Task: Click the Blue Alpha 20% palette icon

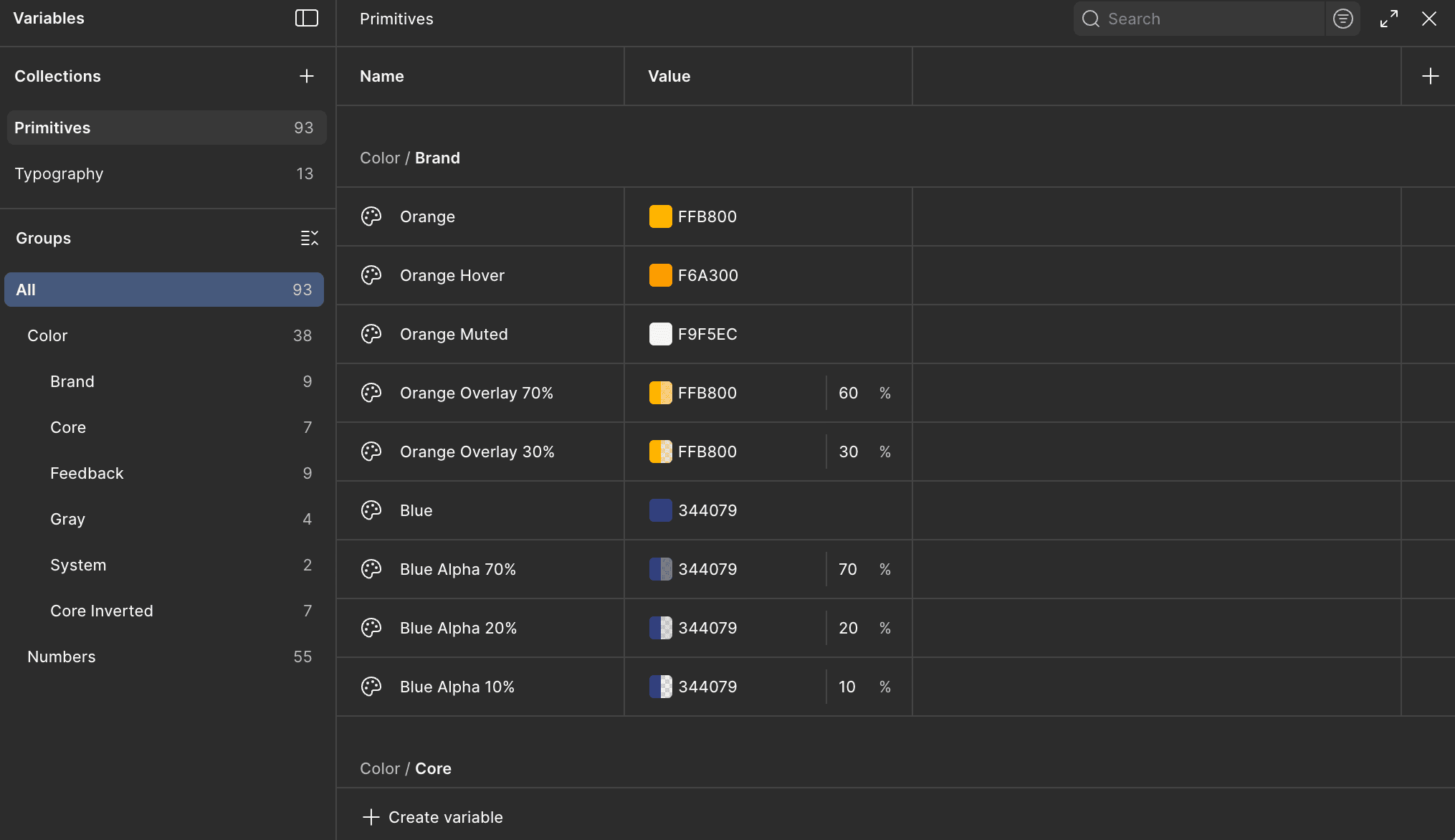Action: pos(371,628)
